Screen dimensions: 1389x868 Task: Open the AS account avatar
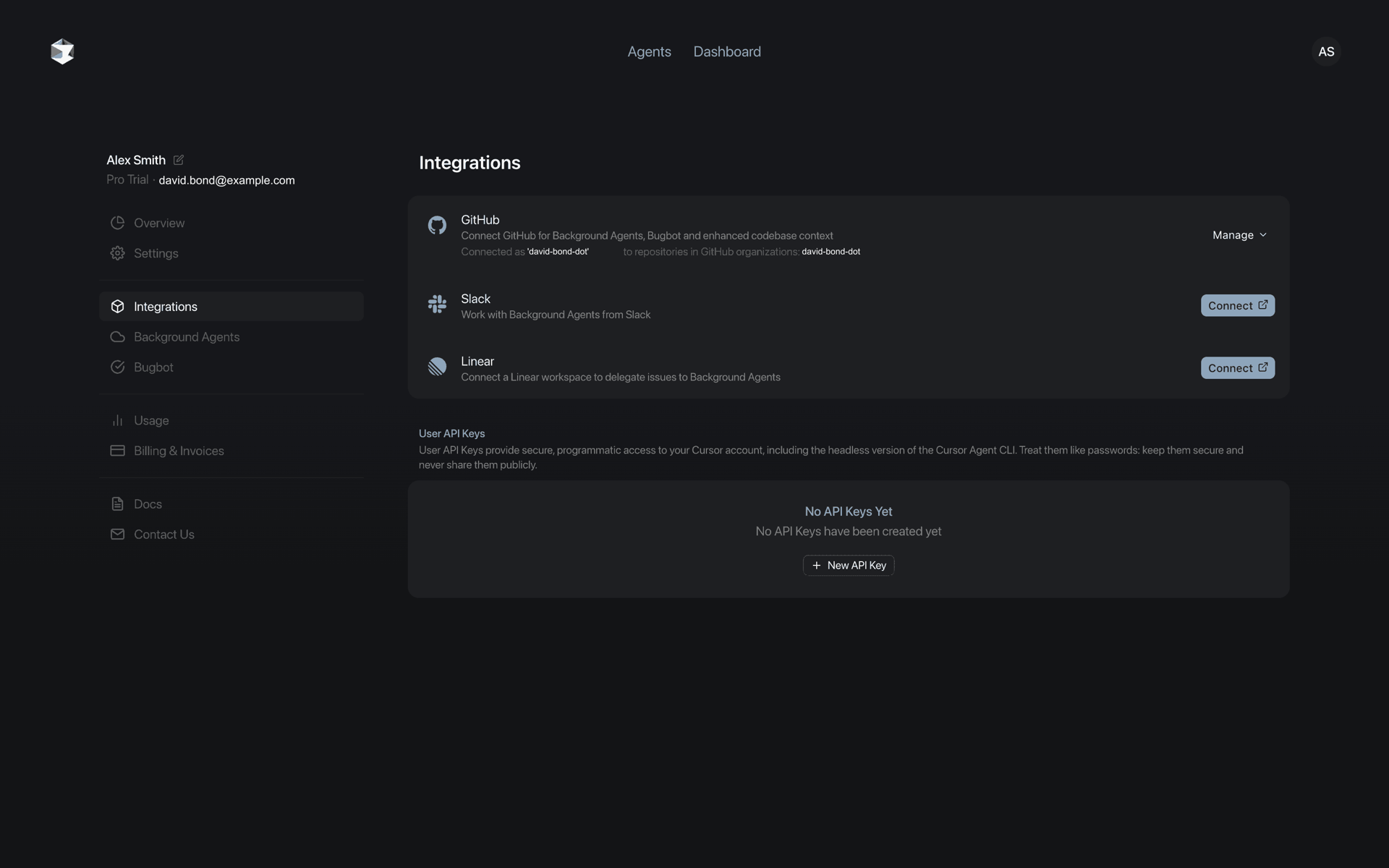point(1326,51)
